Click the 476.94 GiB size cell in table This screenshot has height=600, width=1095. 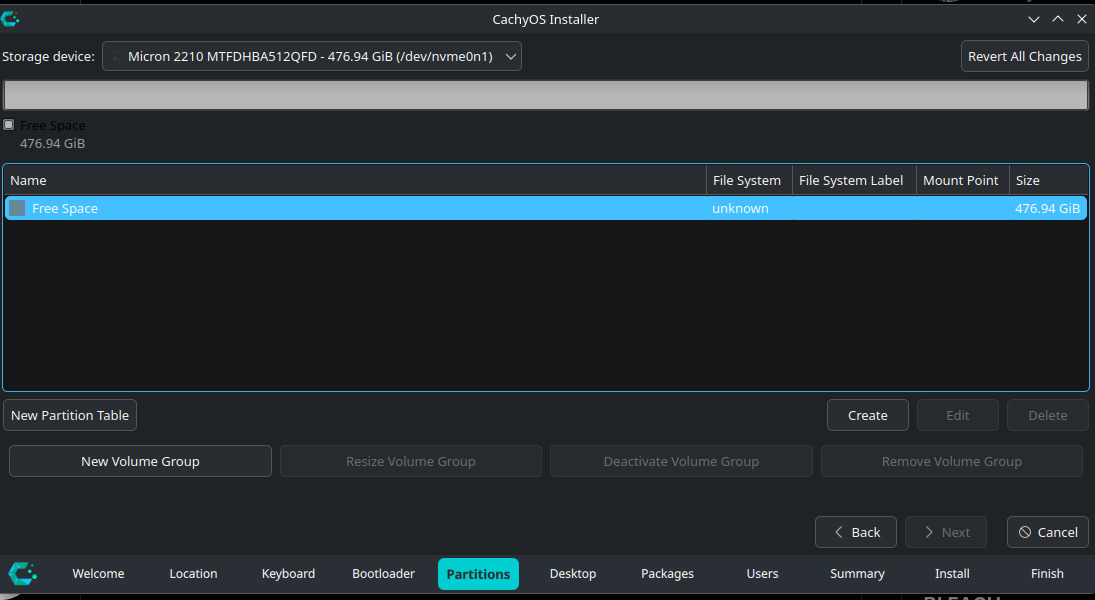click(1047, 208)
